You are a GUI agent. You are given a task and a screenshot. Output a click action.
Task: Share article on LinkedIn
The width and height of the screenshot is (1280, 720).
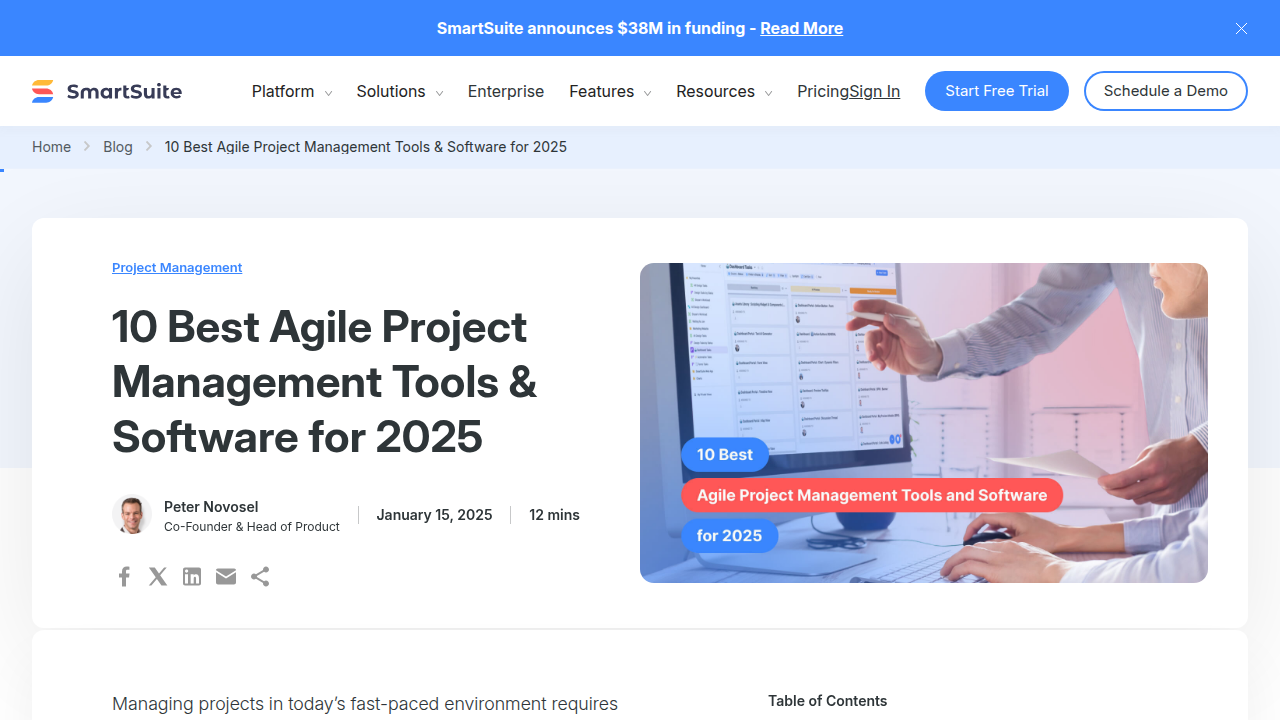[x=192, y=576]
